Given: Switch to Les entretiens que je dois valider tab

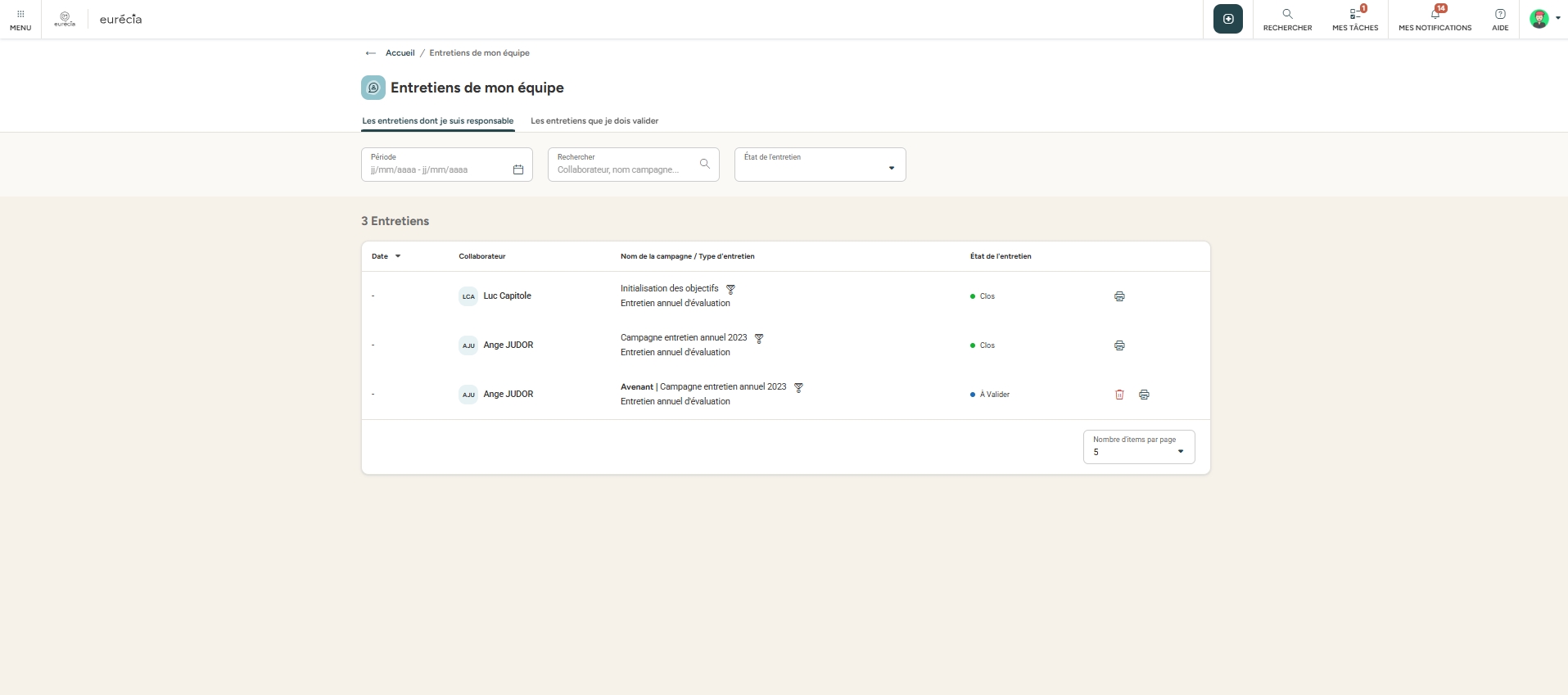Looking at the screenshot, I should click(594, 121).
